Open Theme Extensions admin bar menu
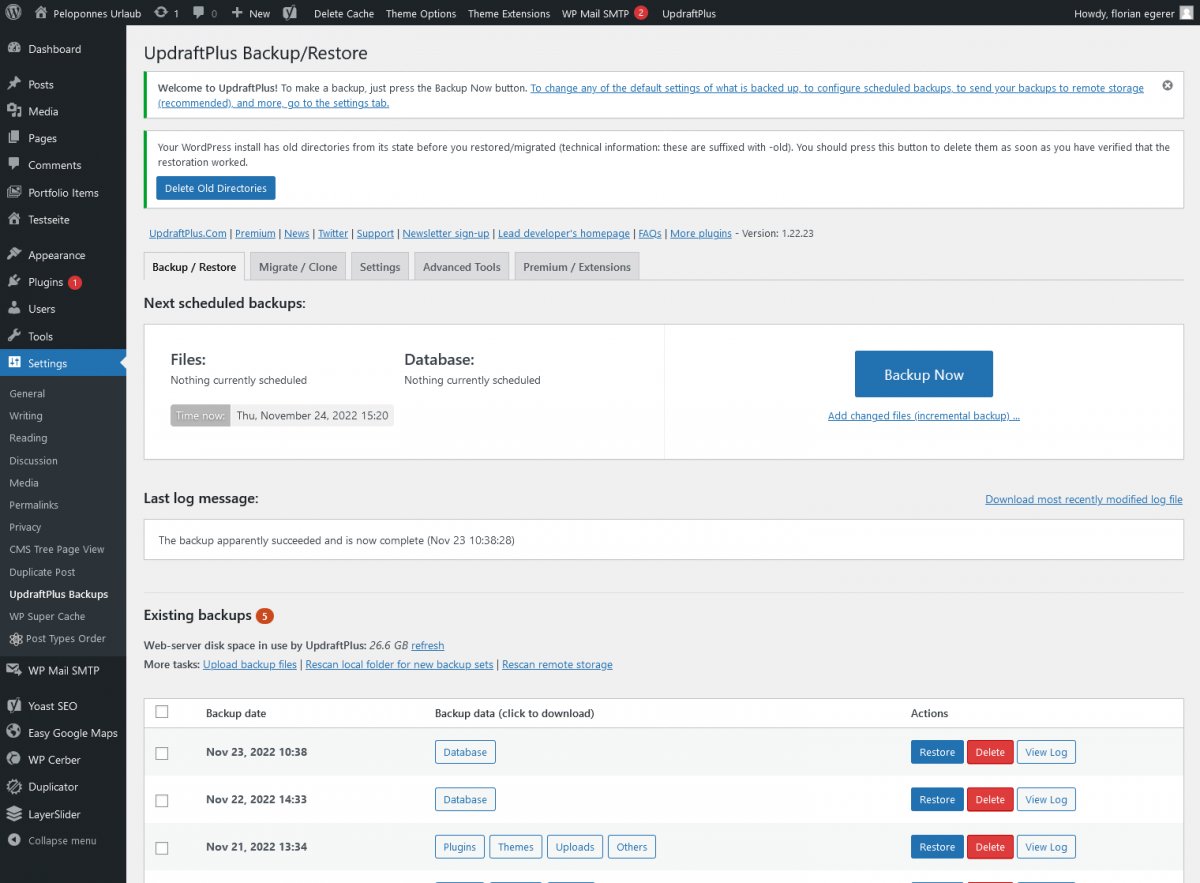Screen dimensions: 1200x883 click(x=509, y=13)
